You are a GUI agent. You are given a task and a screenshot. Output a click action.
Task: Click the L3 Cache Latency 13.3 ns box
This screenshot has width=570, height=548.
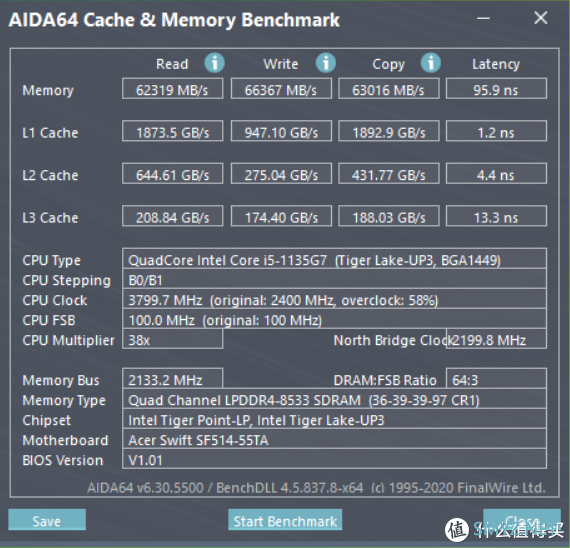tap(496, 216)
